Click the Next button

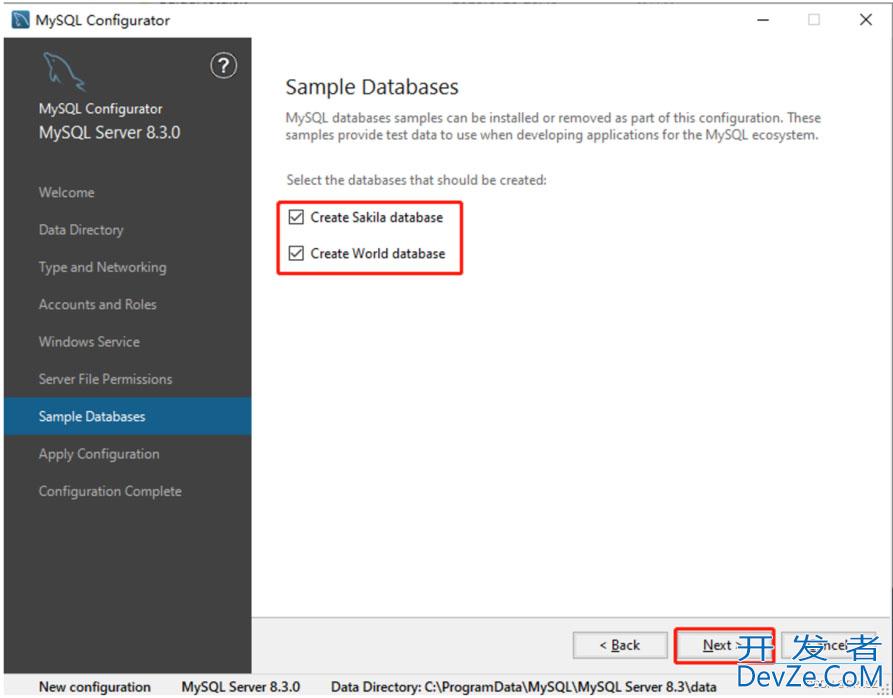724,645
